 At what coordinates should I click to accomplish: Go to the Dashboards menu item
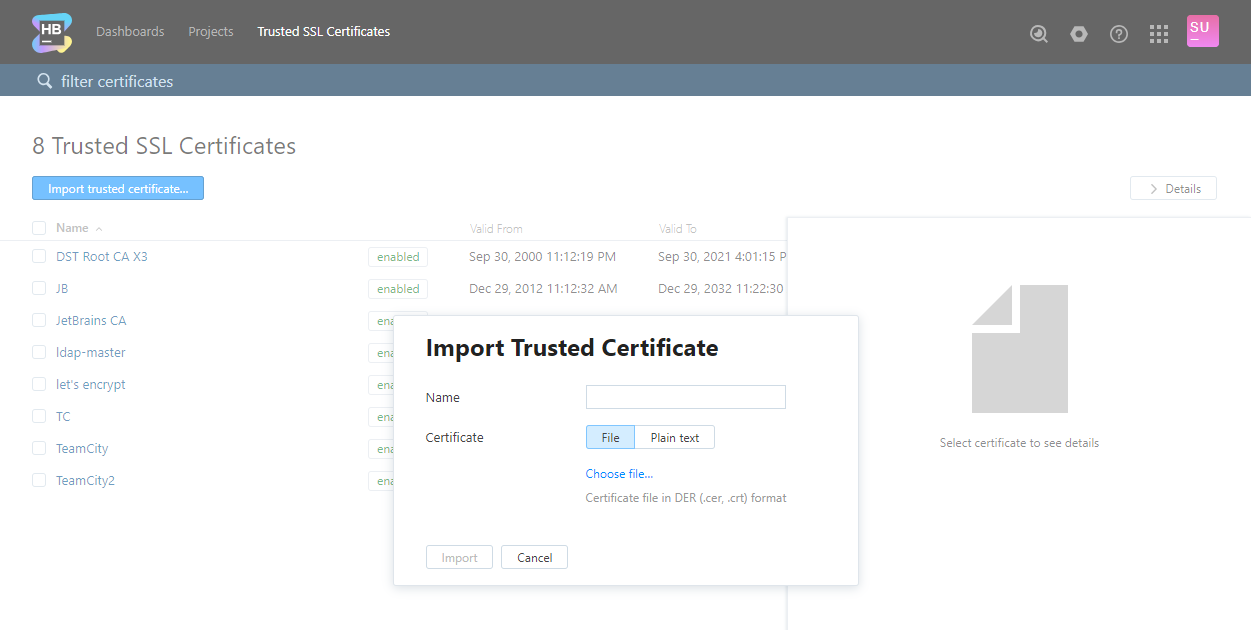click(130, 32)
